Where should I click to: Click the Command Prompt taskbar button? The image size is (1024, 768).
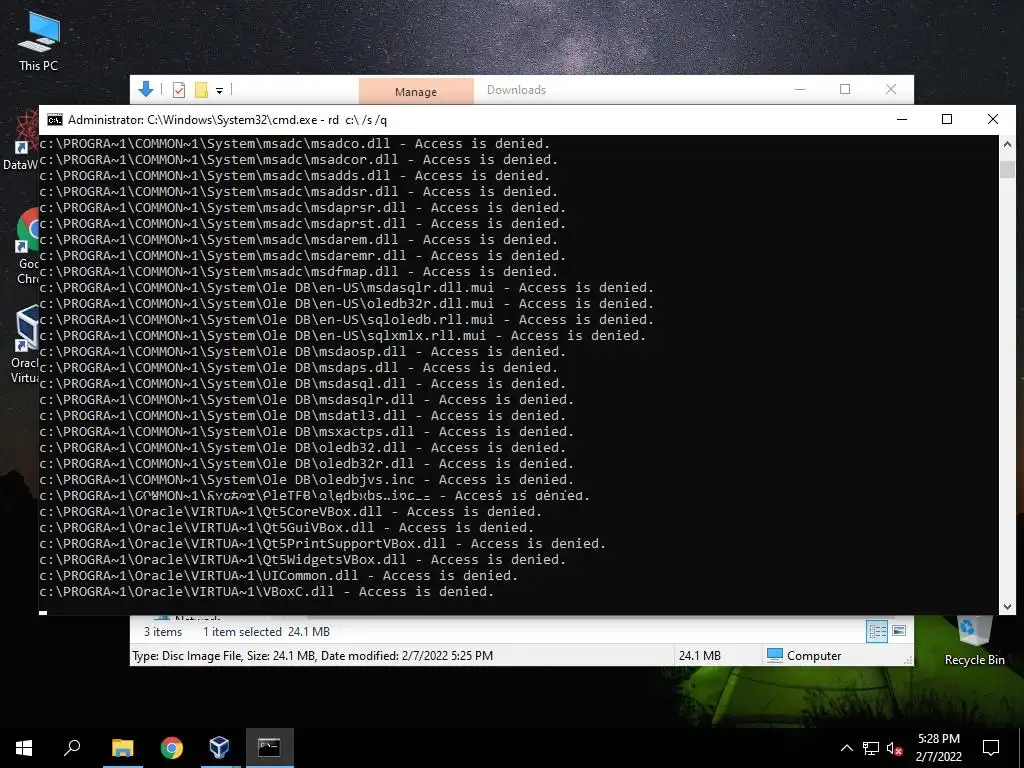(x=269, y=747)
